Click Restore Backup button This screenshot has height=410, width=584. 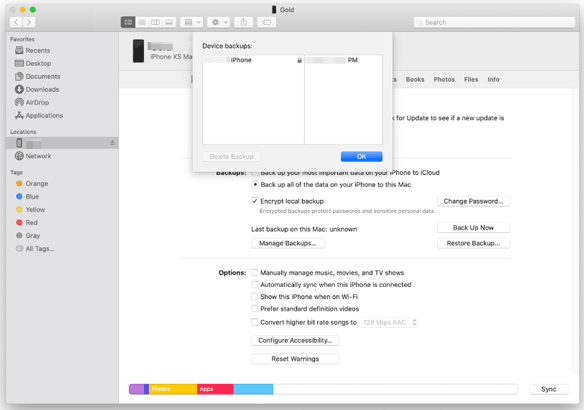point(473,244)
